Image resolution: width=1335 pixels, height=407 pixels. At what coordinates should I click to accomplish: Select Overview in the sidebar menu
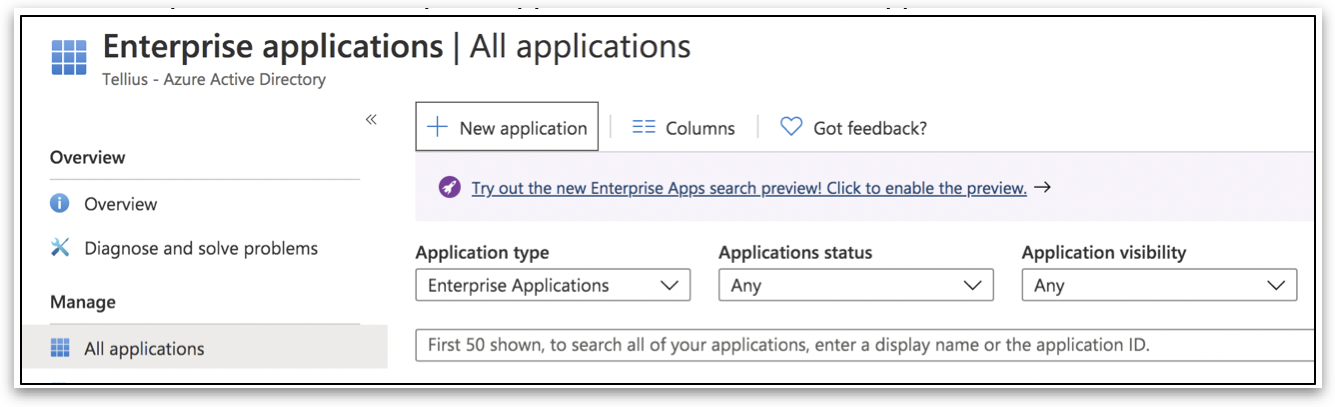click(120, 204)
